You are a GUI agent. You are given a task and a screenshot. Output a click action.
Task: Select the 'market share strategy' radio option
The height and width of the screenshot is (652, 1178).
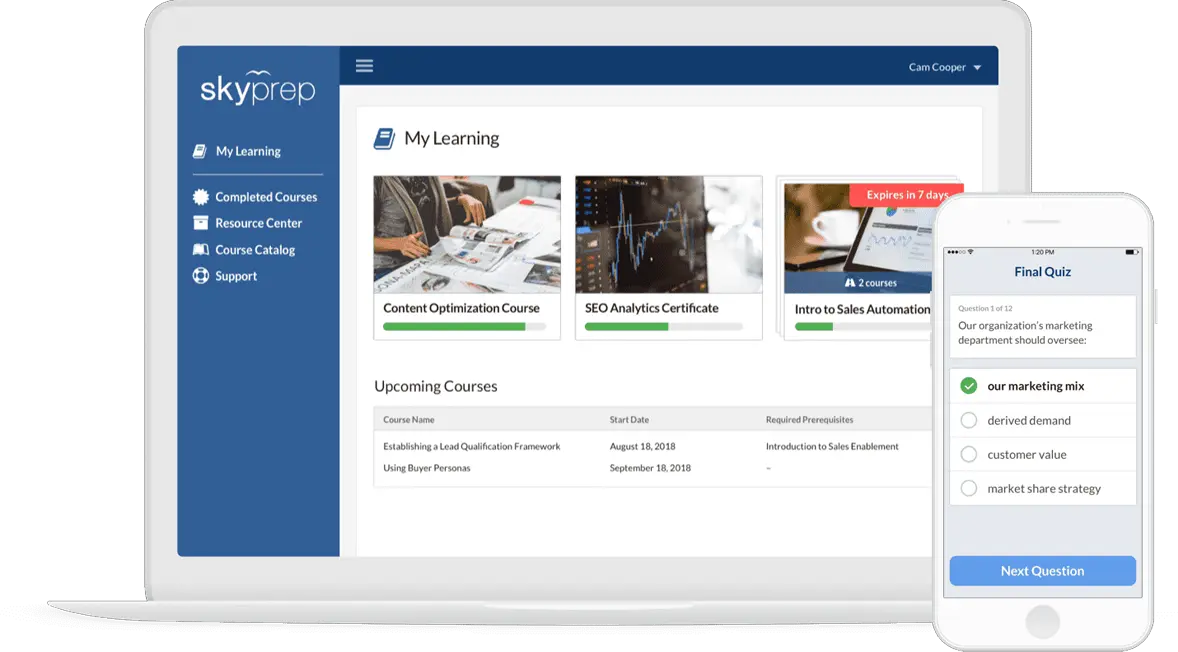[x=968, y=488]
